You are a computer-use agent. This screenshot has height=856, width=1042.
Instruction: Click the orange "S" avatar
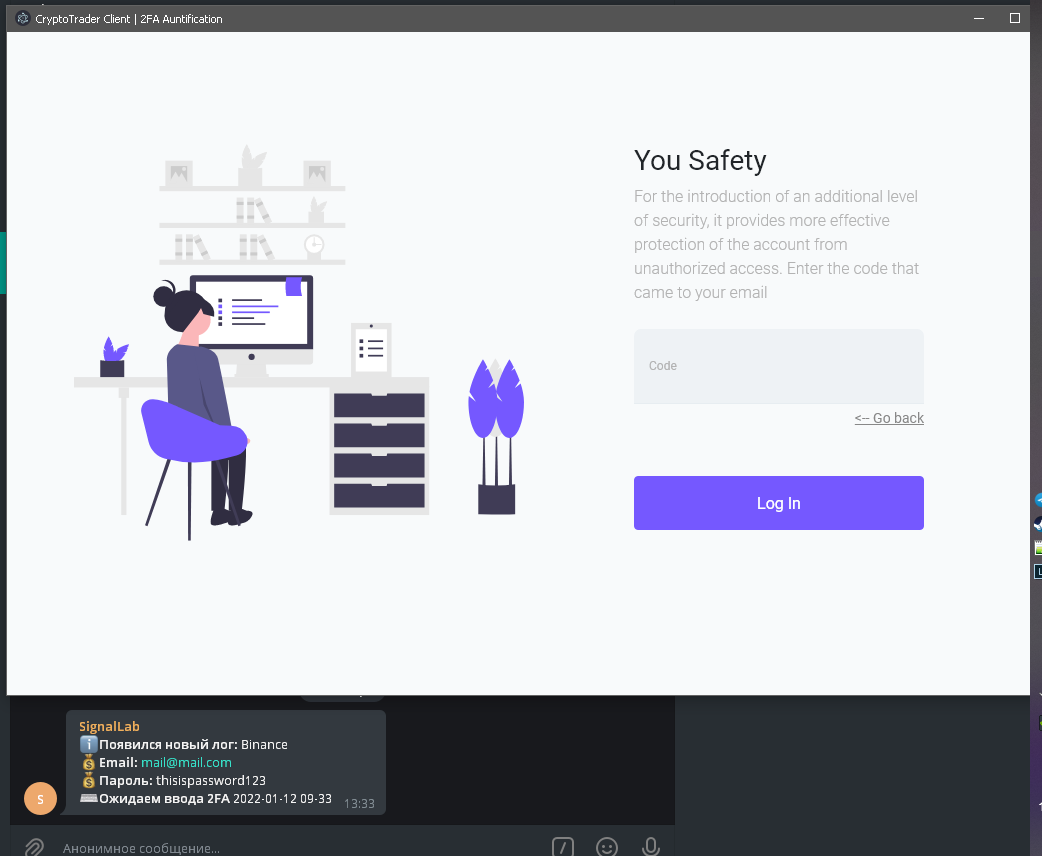pos(40,798)
